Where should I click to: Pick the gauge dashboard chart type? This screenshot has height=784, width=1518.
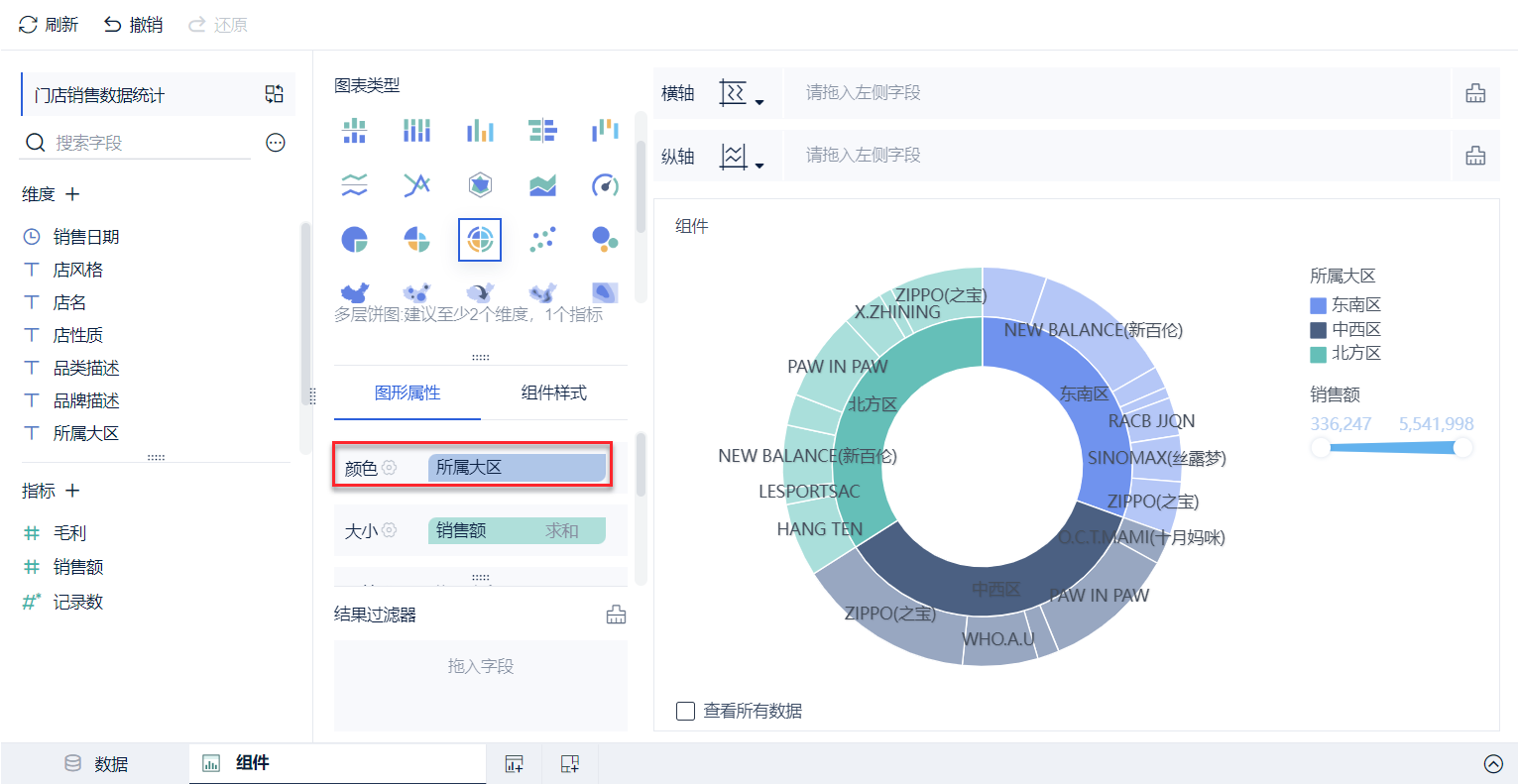pos(605,184)
